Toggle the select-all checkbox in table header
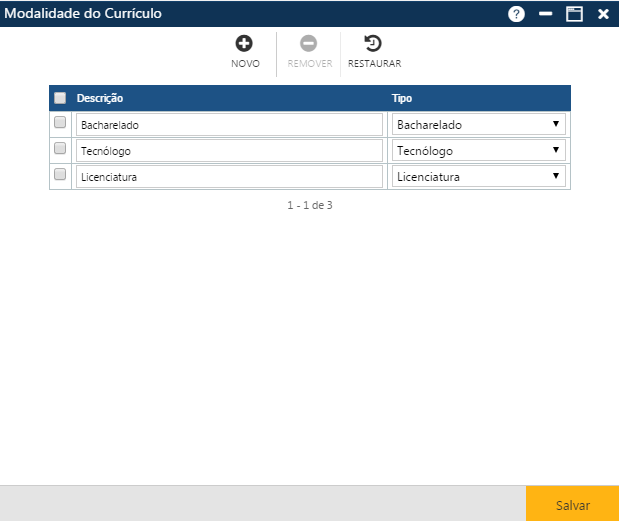 60,98
